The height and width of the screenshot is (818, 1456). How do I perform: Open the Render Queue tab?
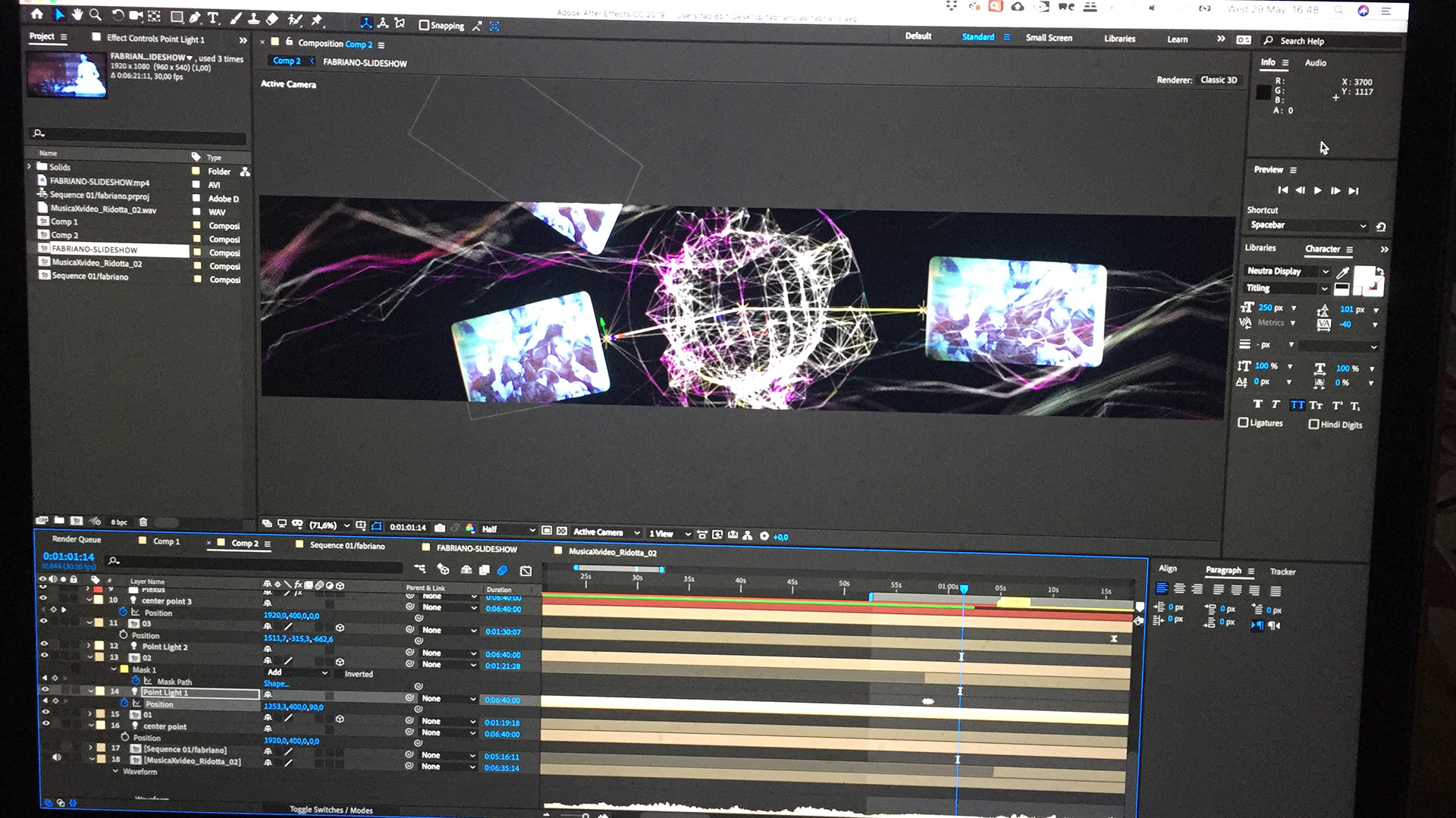pyautogui.click(x=77, y=539)
